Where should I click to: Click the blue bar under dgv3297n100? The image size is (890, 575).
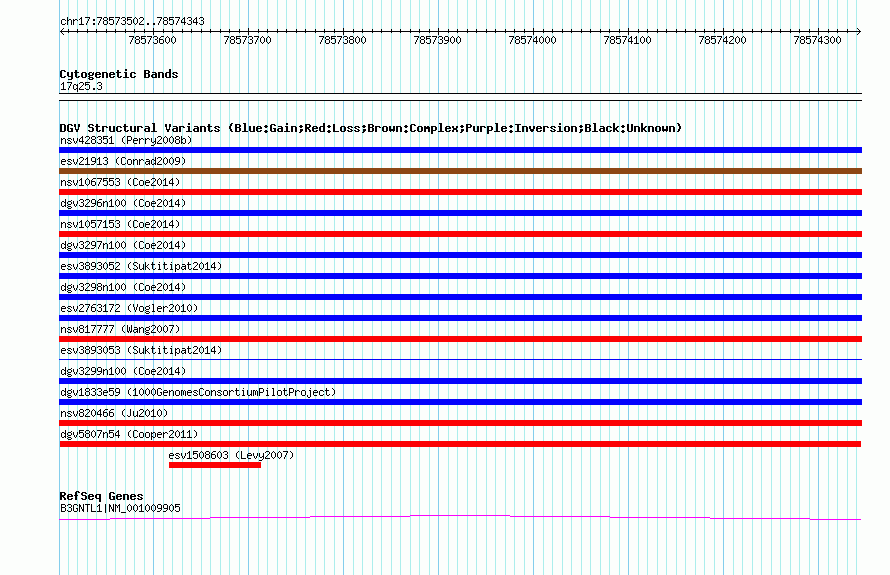point(460,255)
